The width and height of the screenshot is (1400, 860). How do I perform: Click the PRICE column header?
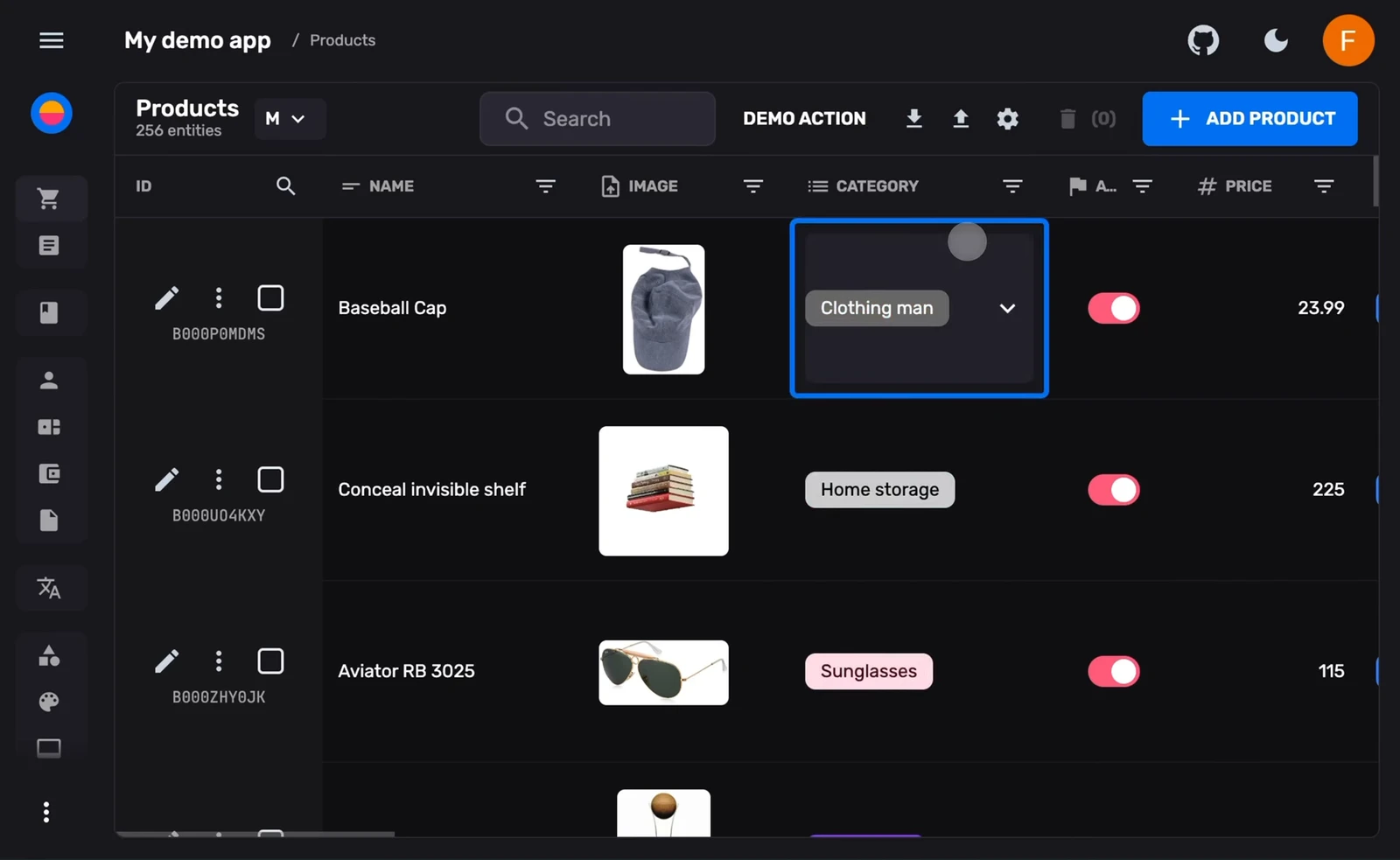click(x=1248, y=185)
